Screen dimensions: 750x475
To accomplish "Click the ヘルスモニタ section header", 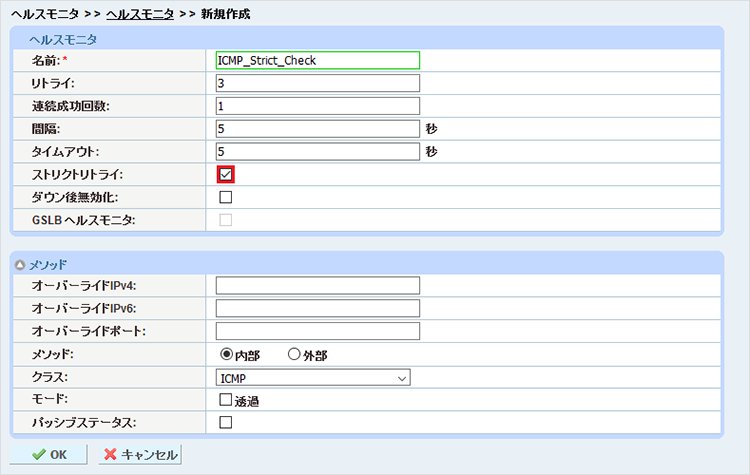I will pos(62,39).
